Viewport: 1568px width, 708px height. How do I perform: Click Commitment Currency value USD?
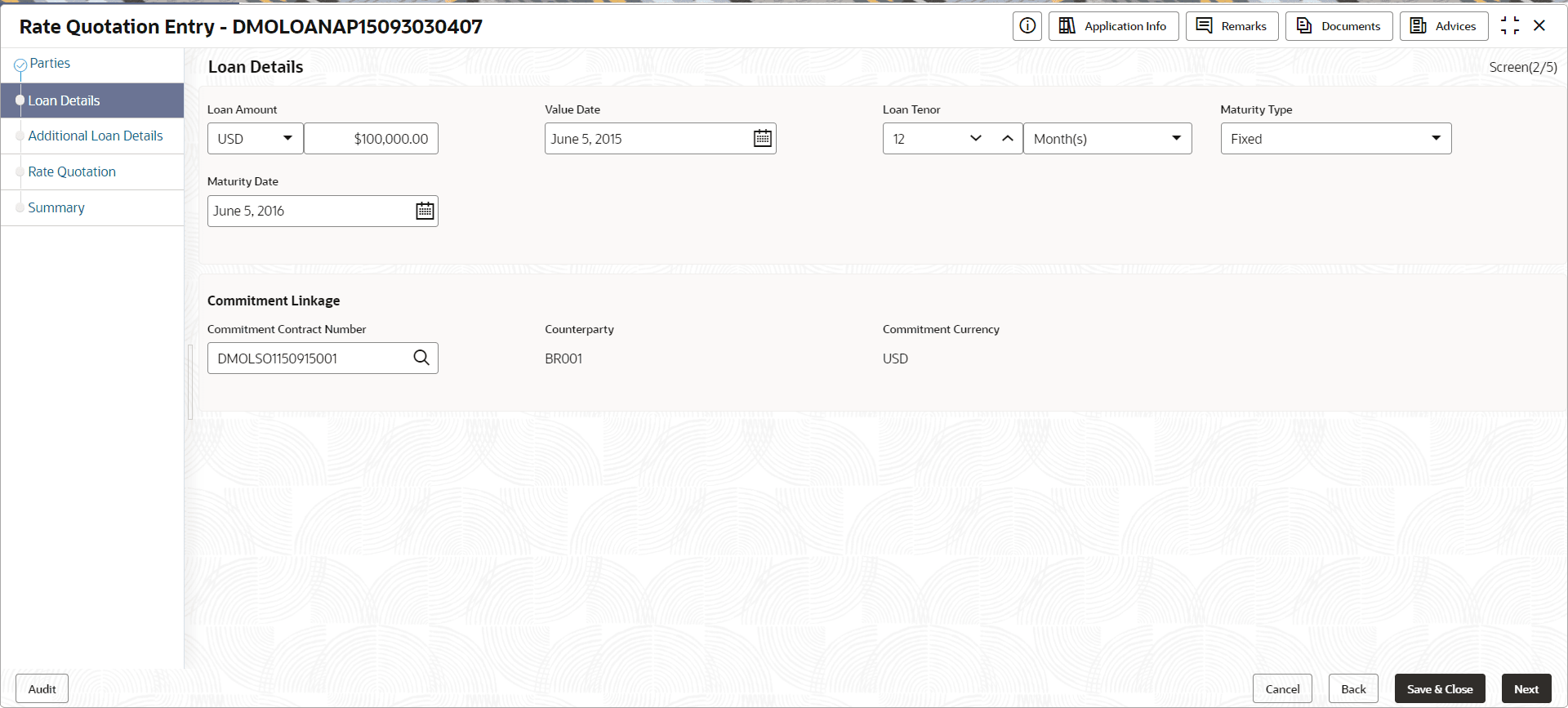click(895, 358)
